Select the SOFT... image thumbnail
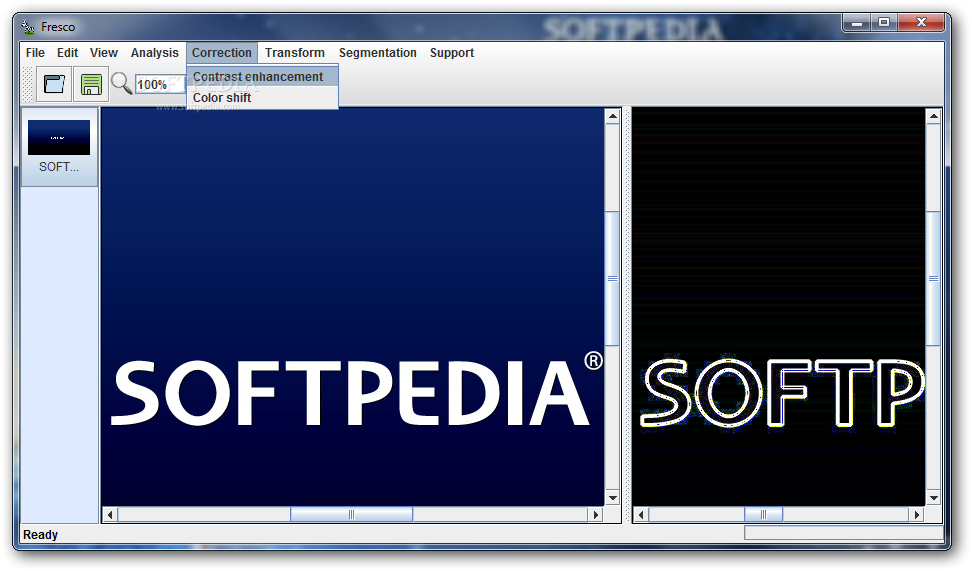This screenshot has width=972, height=571. click(59, 147)
